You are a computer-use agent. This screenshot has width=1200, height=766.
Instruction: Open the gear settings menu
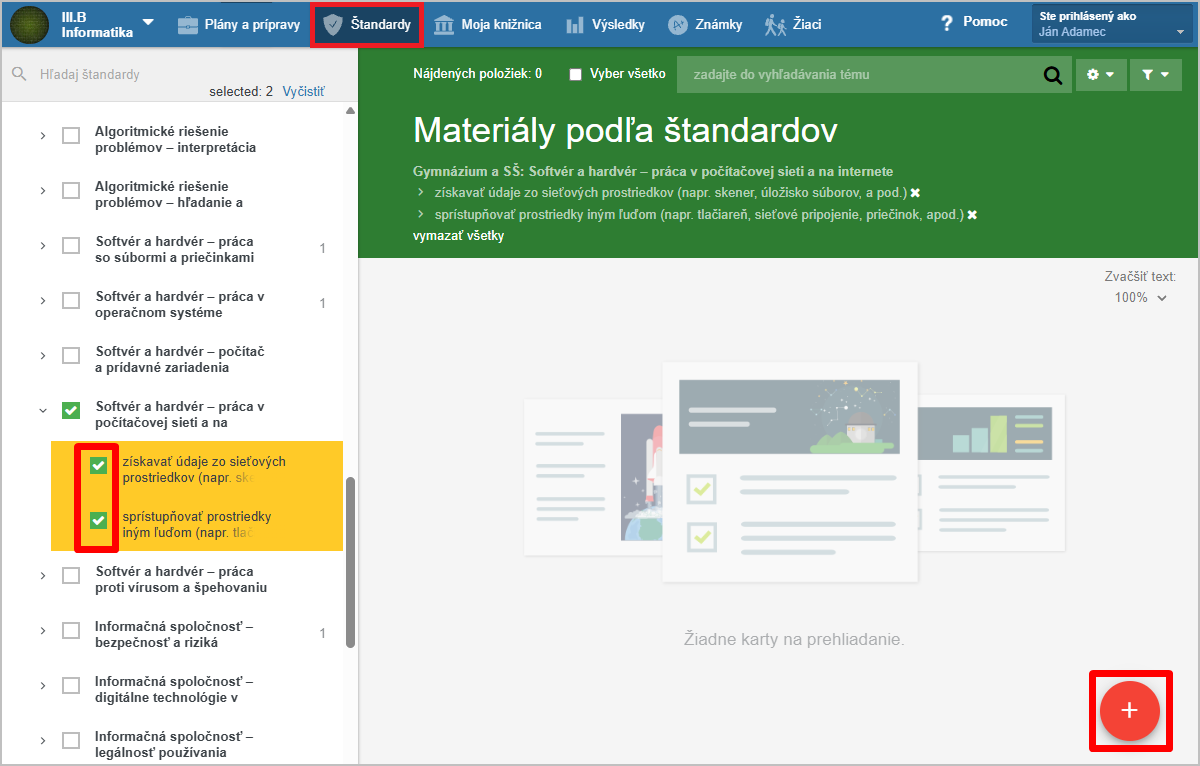[x=1100, y=75]
